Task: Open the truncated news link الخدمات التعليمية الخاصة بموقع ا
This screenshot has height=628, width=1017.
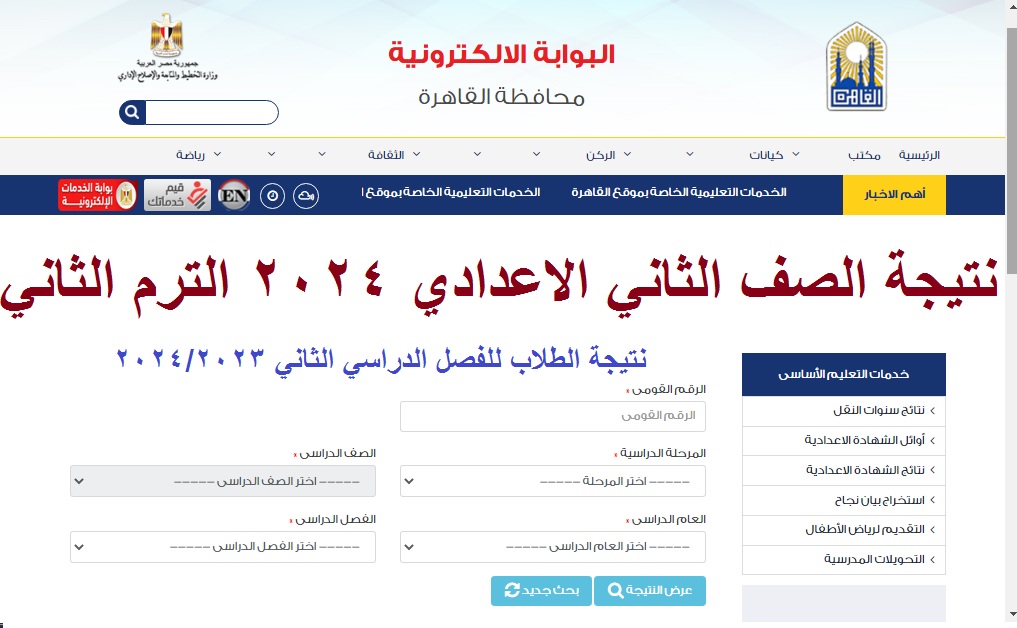Action: (451, 193)
